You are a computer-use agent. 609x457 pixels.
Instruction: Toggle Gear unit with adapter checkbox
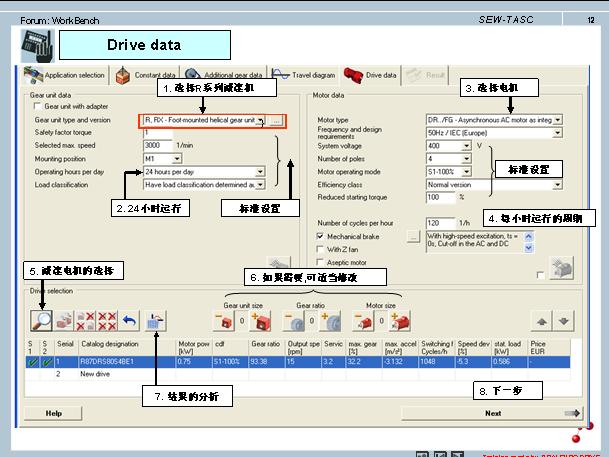38,106
